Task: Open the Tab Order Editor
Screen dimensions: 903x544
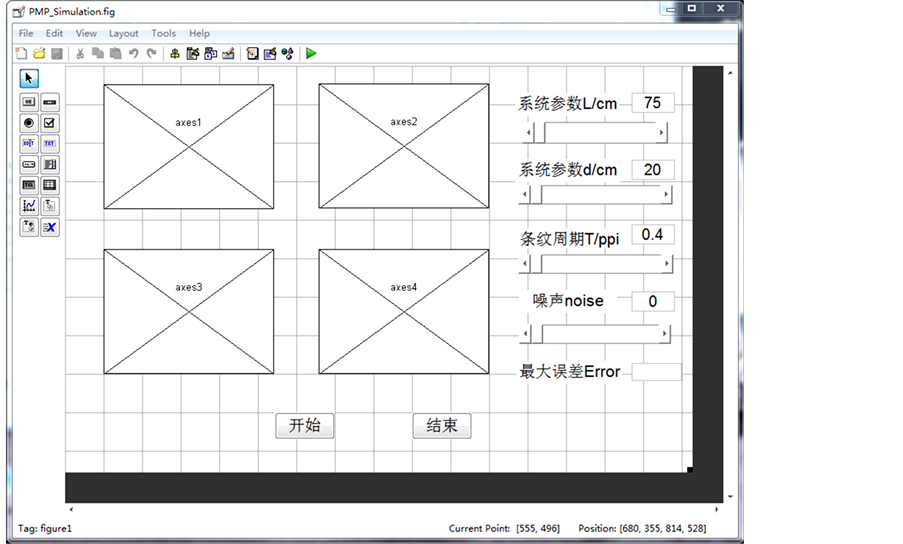Action: 210,54
